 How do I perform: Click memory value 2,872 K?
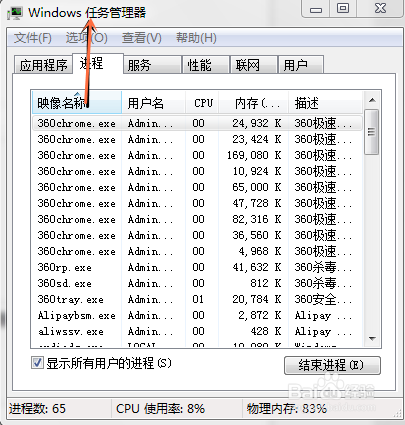pyautogui.click(x=260, y=315)
